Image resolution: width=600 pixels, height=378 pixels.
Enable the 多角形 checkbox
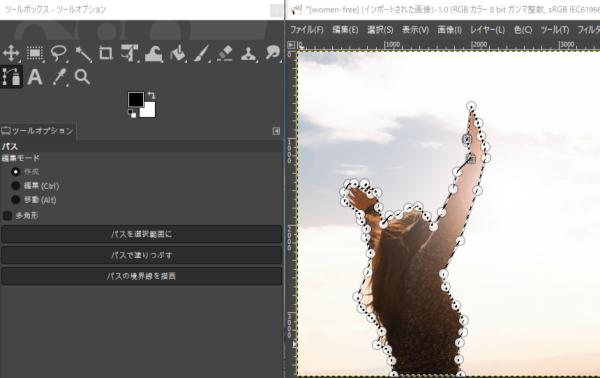(7, 216)
